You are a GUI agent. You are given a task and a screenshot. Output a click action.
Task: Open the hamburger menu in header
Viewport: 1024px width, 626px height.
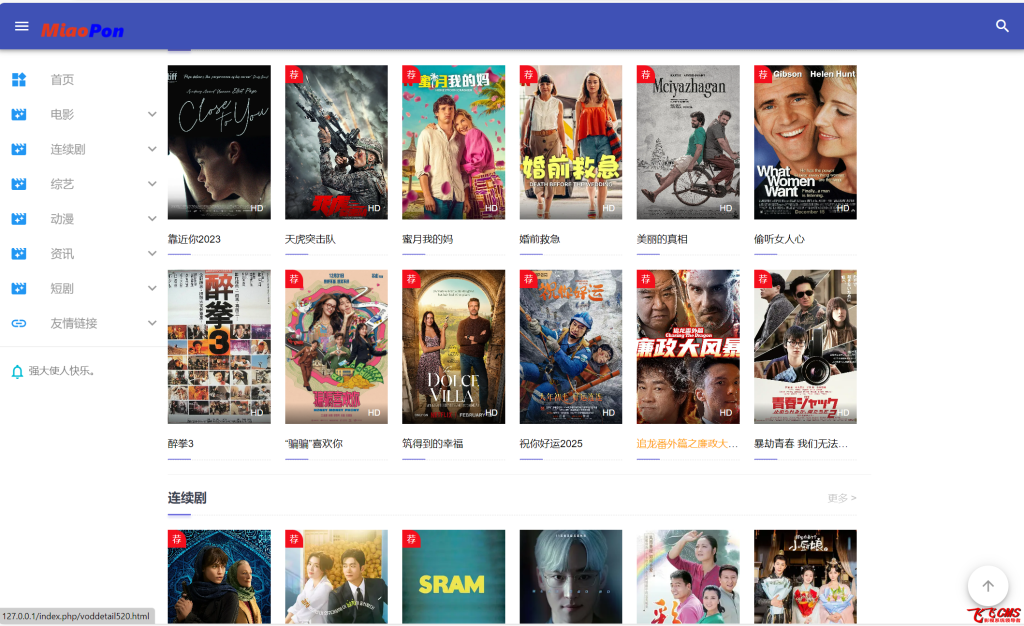(21, 26)
